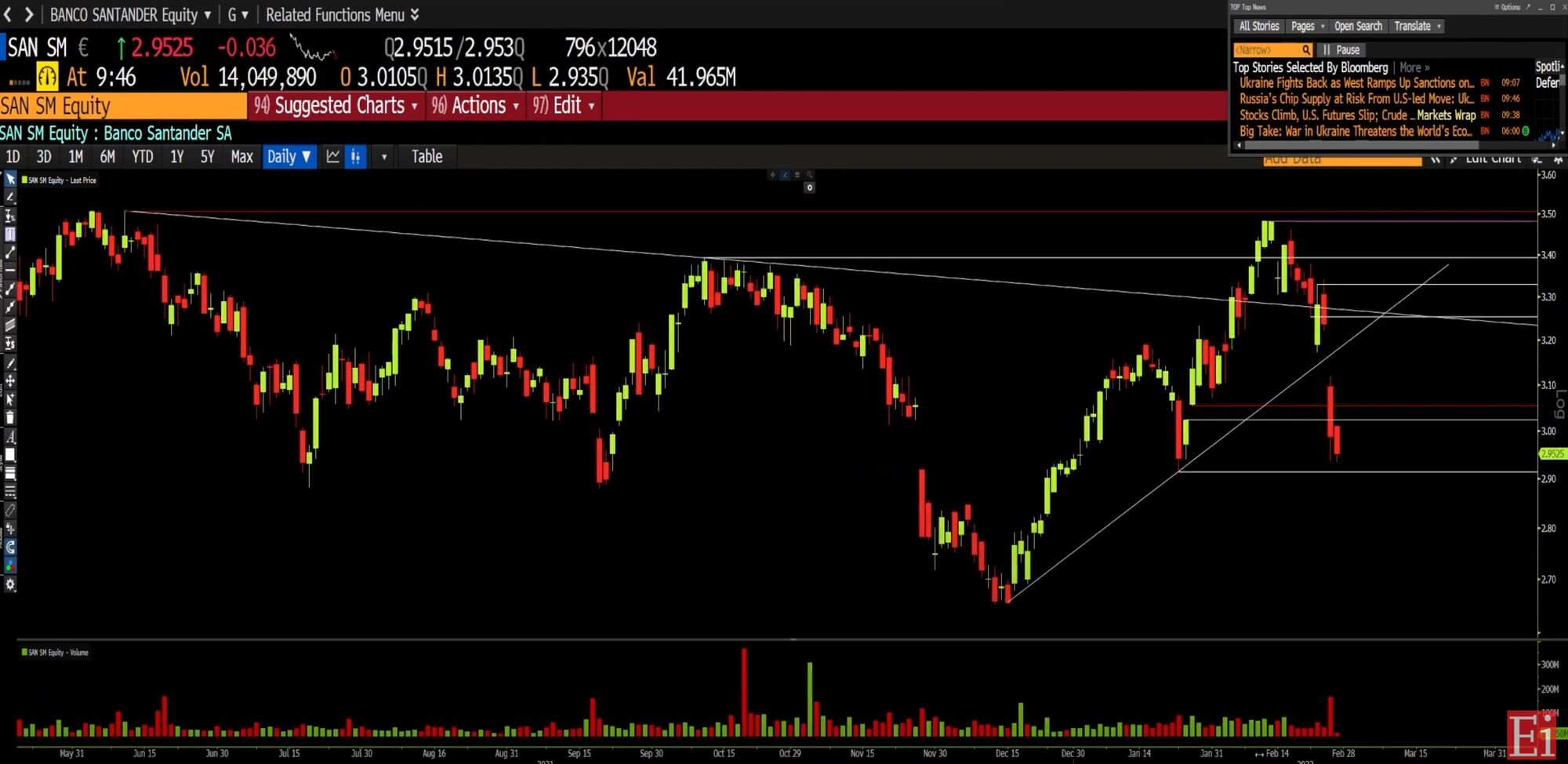This screenshot has width=1568, height=764.
Task: Select the horizontal line drawing tool
Action: [x=10, y=271]
